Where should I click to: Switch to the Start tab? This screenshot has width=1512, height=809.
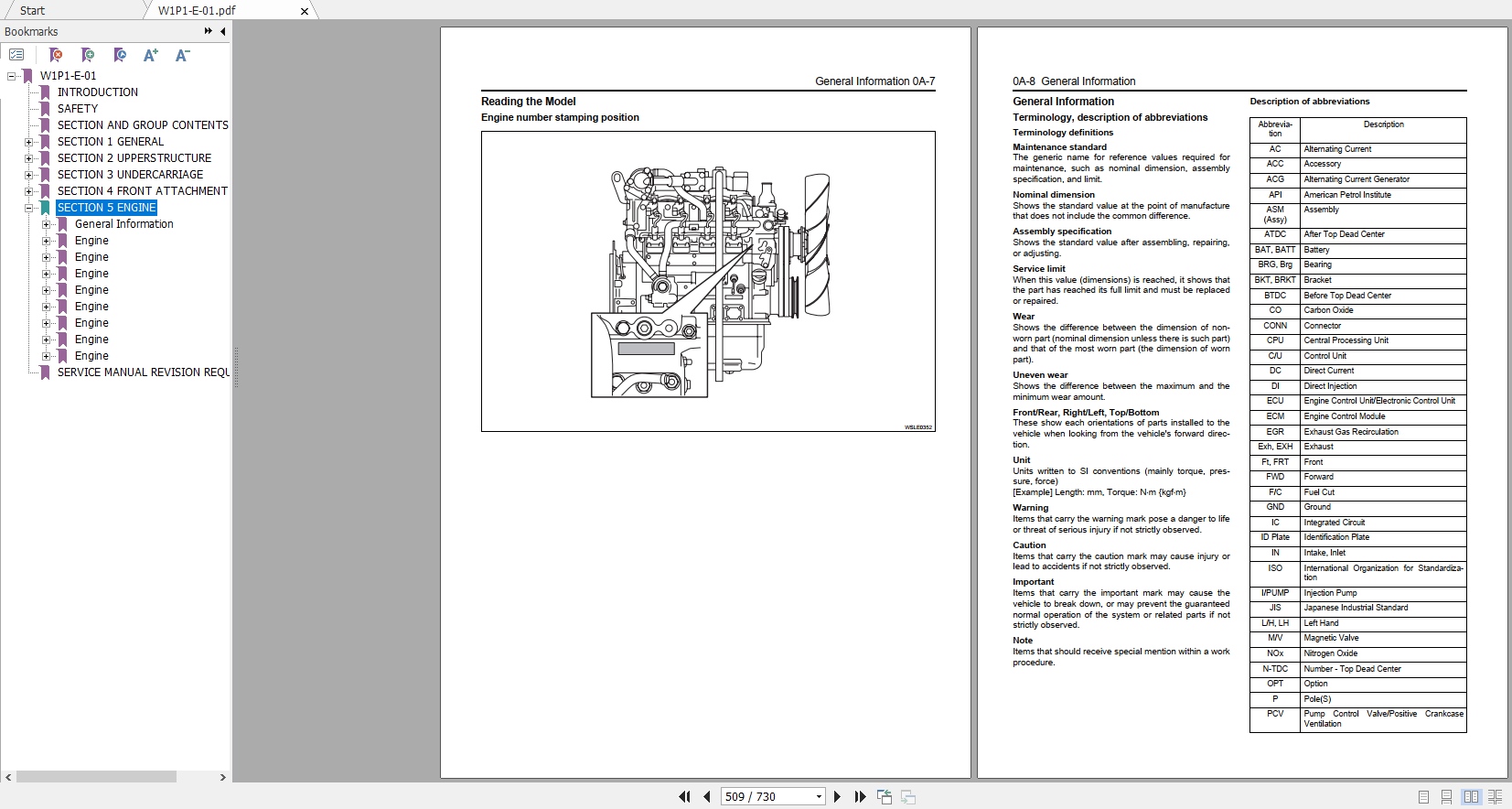32,10
